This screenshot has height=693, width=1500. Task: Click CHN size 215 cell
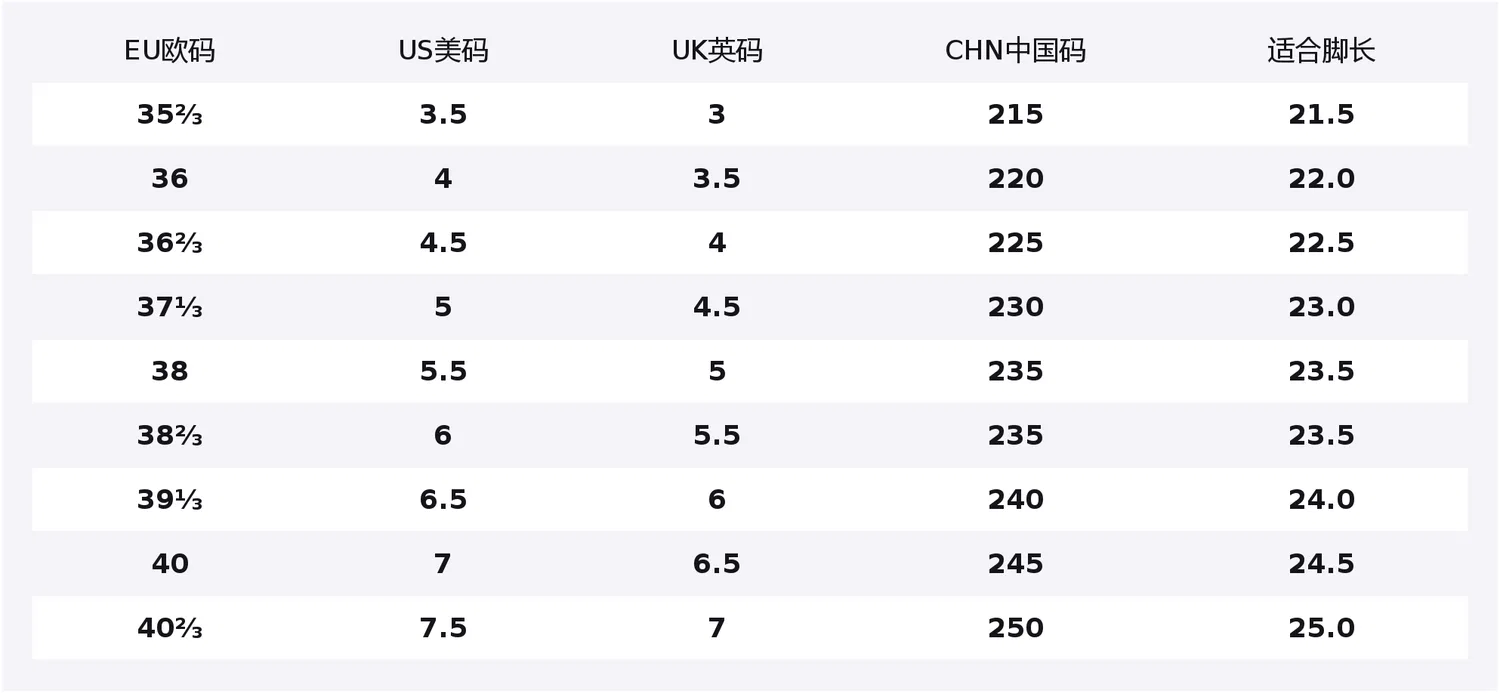tap(1015, 115)
